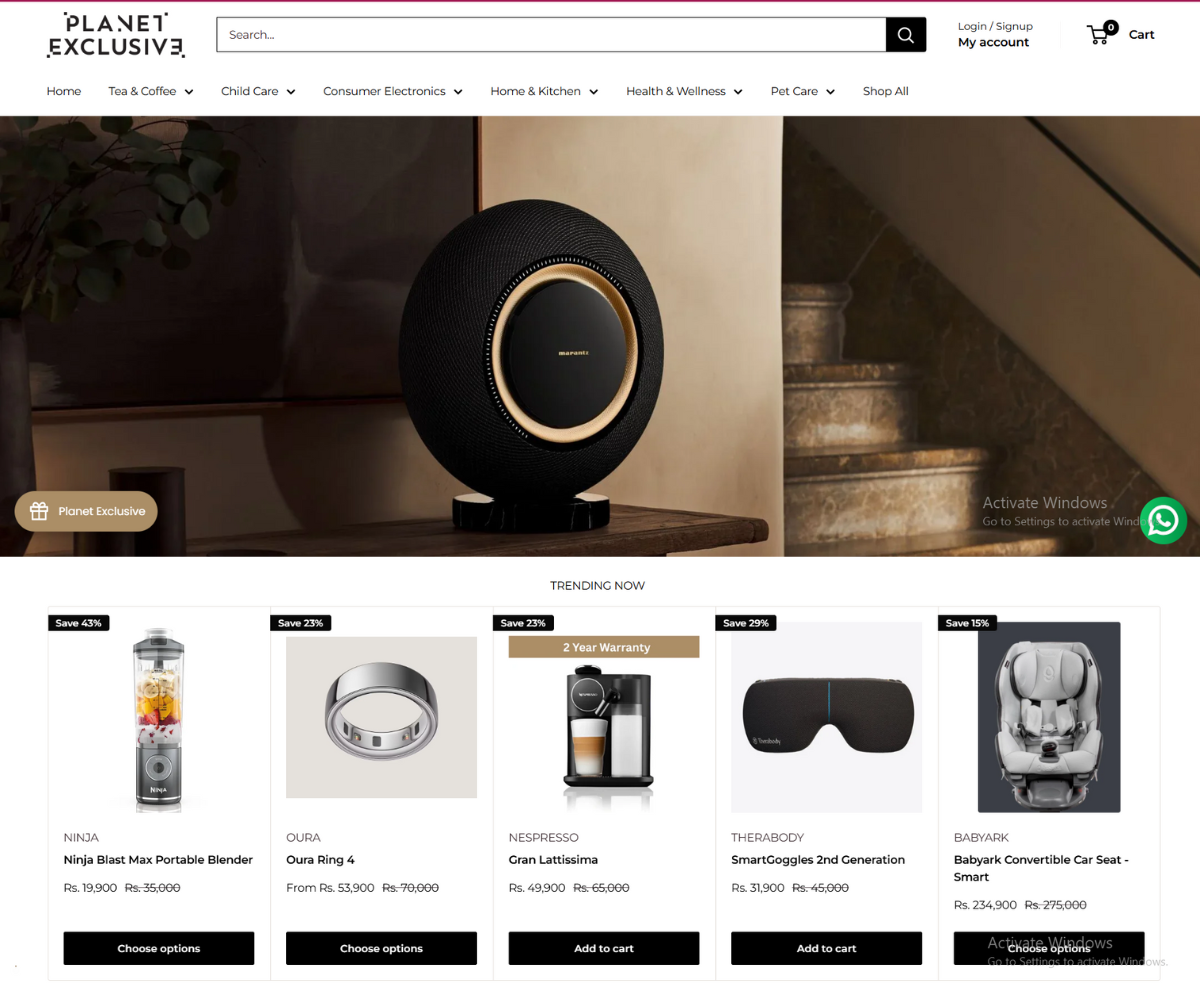The image size is (1200, 1000).
Task: Open Babyark Convertible Car Seat product title
Action: pos(1041,868)
